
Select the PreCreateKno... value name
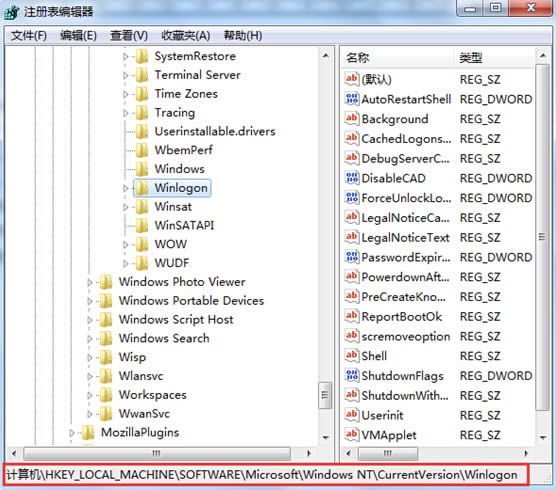coord(404,297)
